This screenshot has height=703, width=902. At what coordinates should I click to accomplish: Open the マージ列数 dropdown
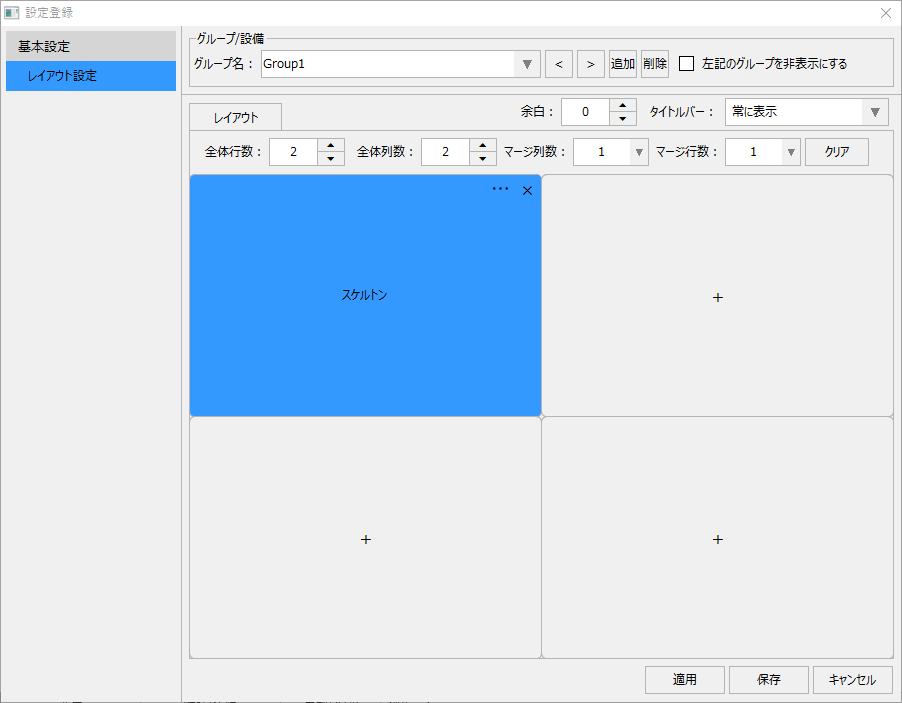pos(638,151)
